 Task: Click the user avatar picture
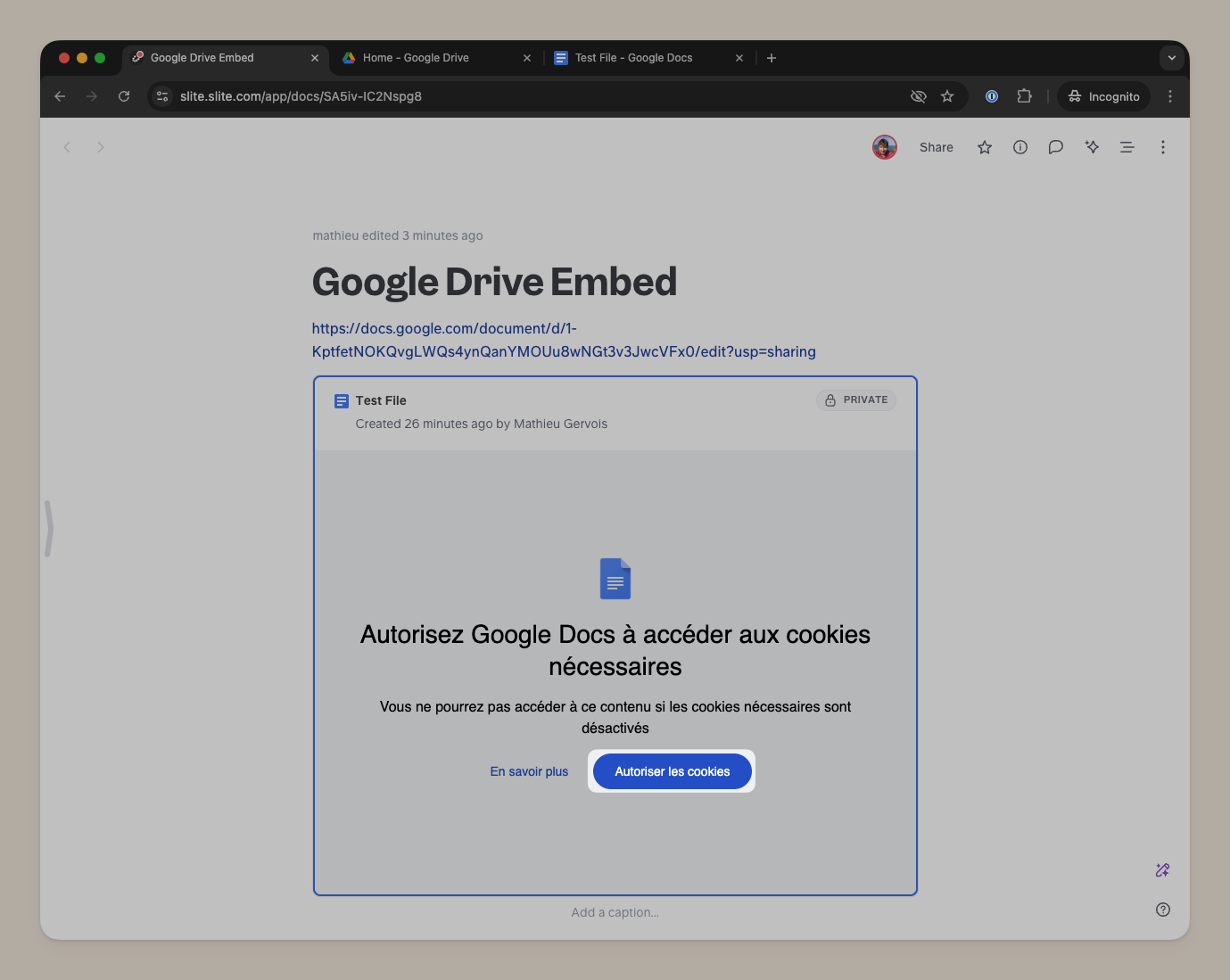[885, 147]
